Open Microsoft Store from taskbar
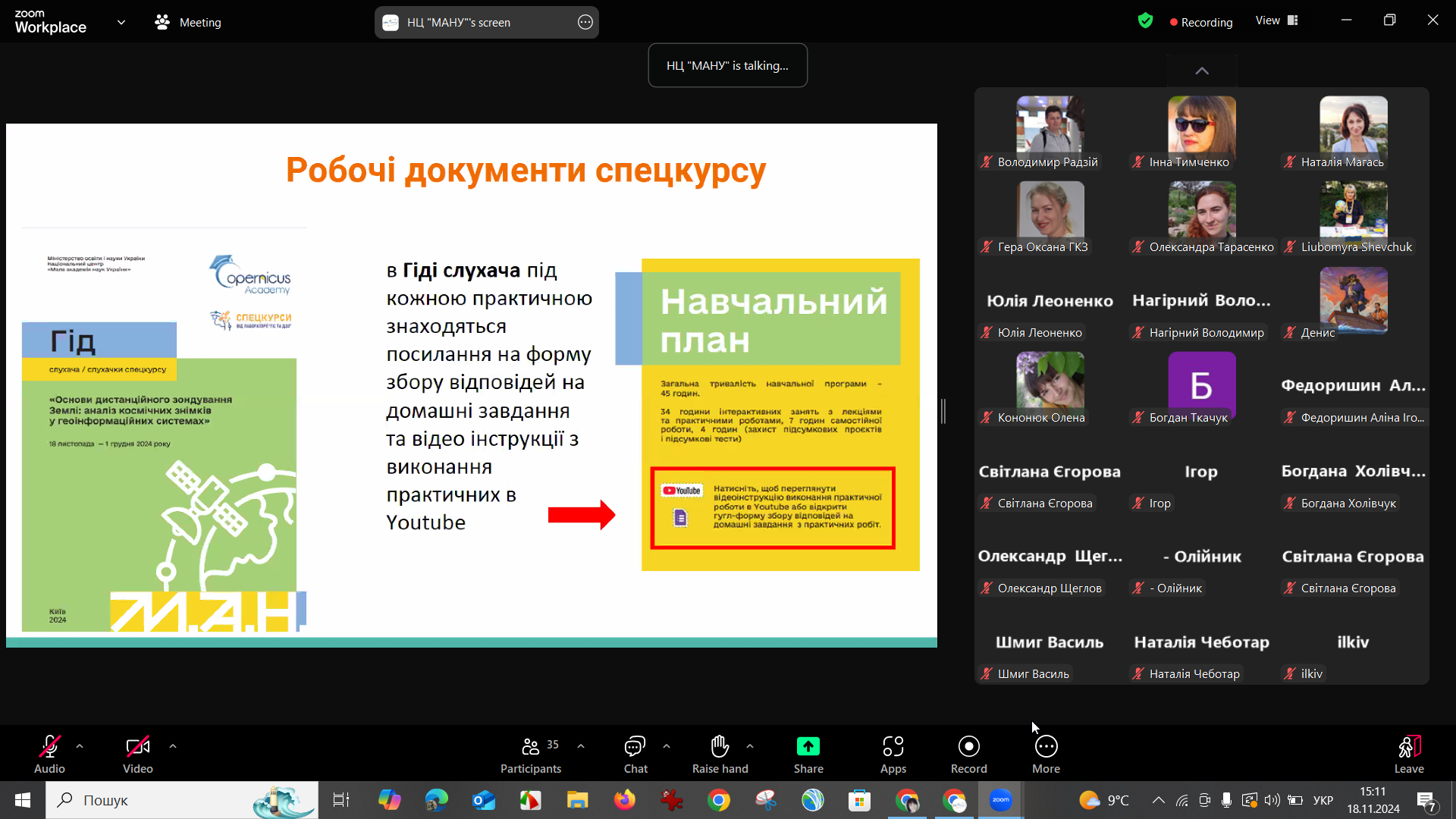The height and width of the screenshot is (819, 1456). [x=859, y=800]
